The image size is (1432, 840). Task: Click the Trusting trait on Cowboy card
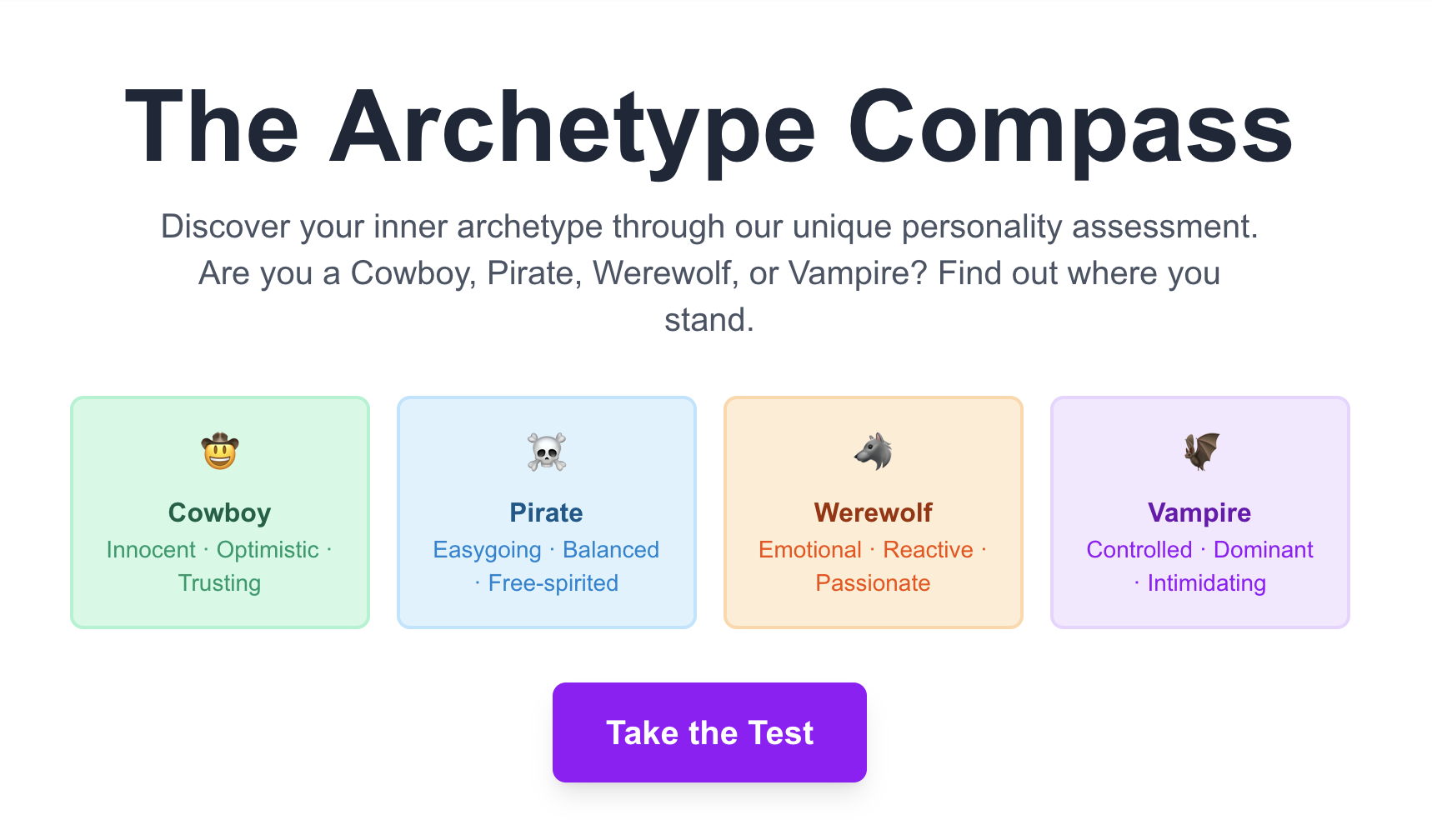point(219,583)
